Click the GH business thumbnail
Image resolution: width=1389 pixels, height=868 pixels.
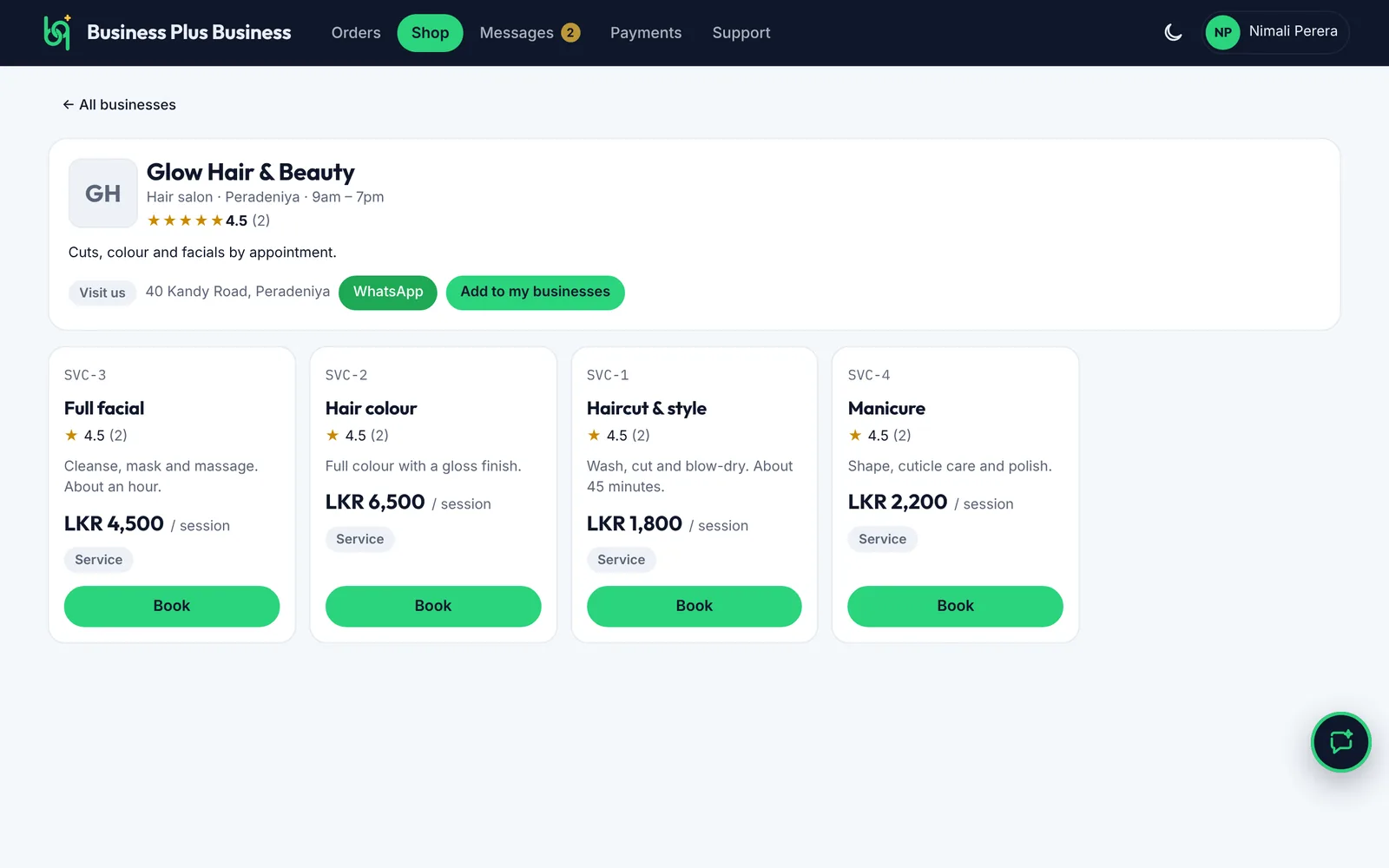tap(102, 193)
